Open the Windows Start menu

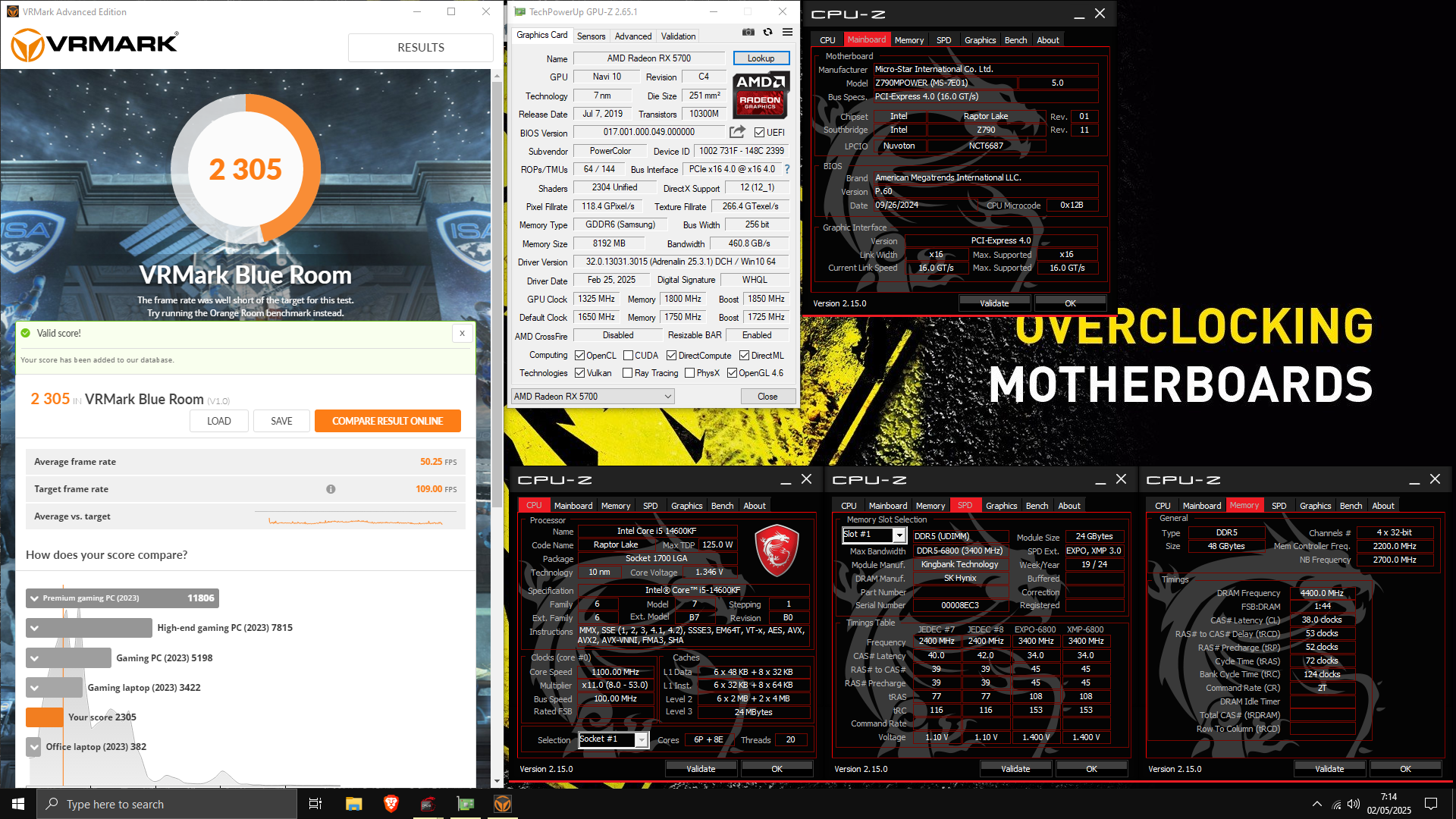tap(18, 804)
